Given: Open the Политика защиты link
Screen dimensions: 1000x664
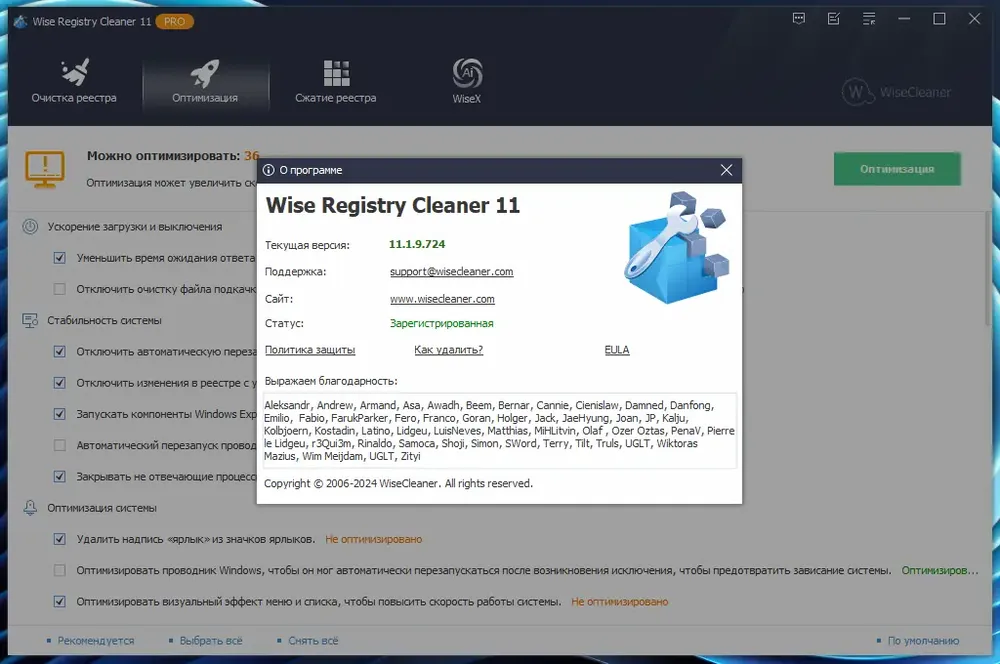Looking at the screenshot, I should [x=310, y=350].
